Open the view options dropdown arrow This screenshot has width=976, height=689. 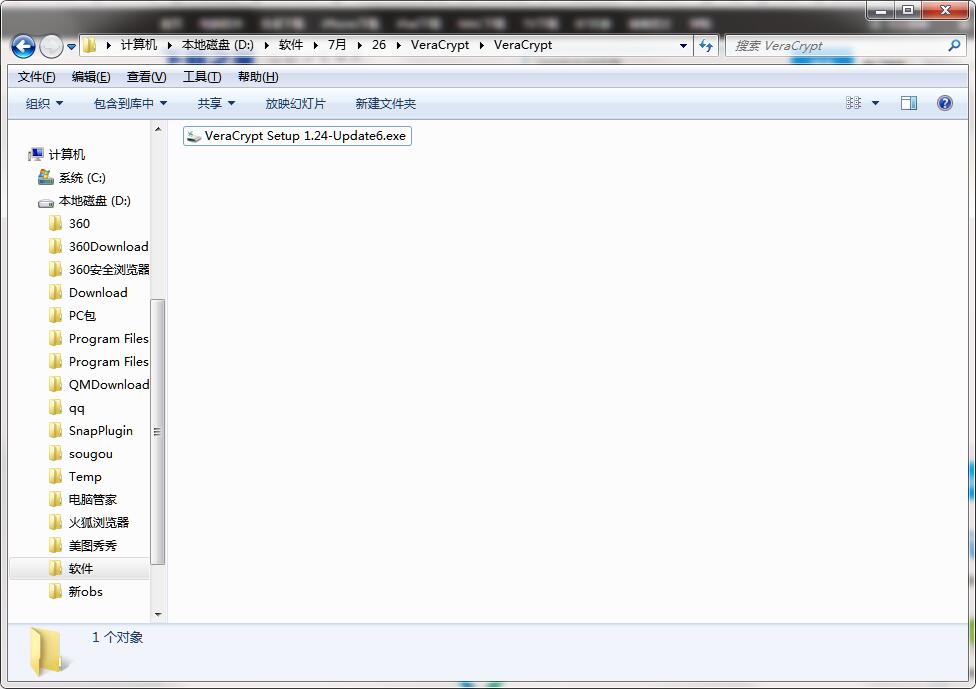[x=875, y=103]
